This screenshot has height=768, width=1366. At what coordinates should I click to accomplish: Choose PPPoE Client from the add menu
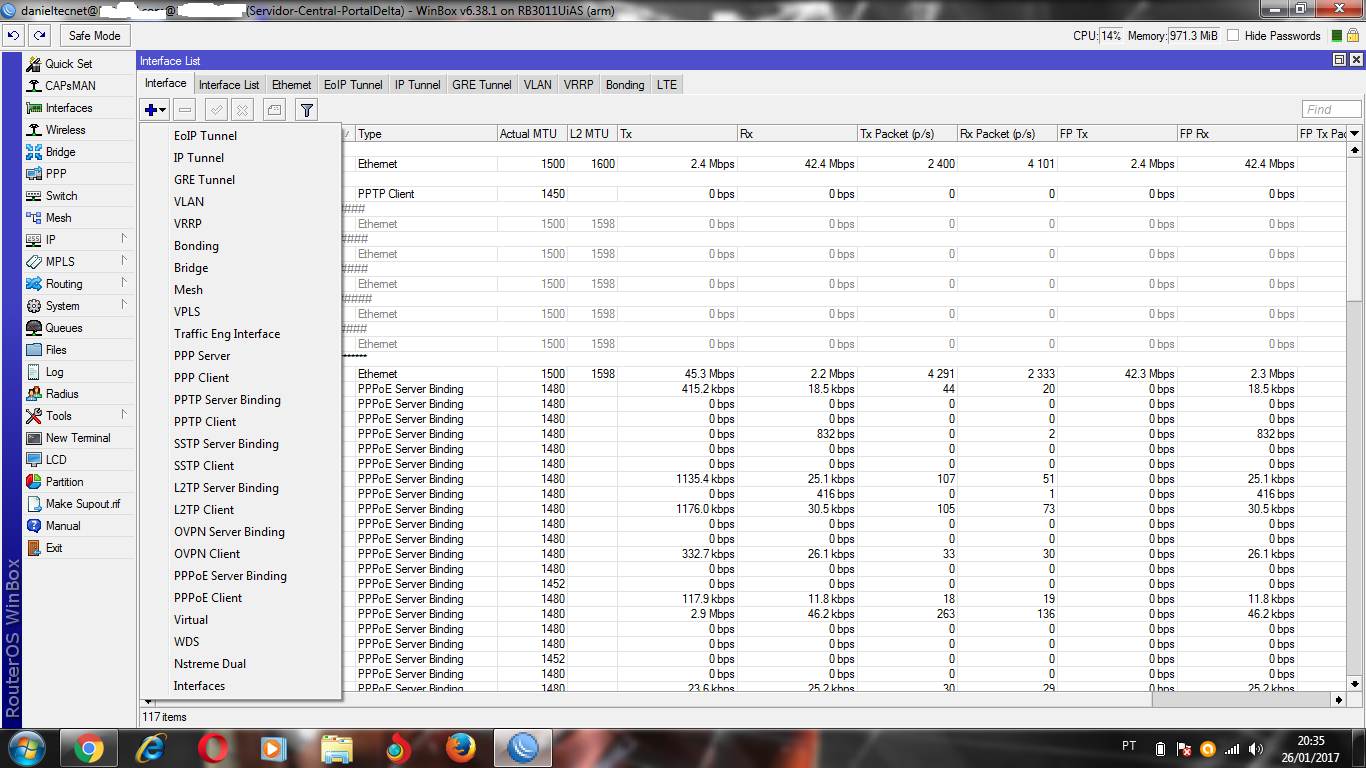[241, 598]
